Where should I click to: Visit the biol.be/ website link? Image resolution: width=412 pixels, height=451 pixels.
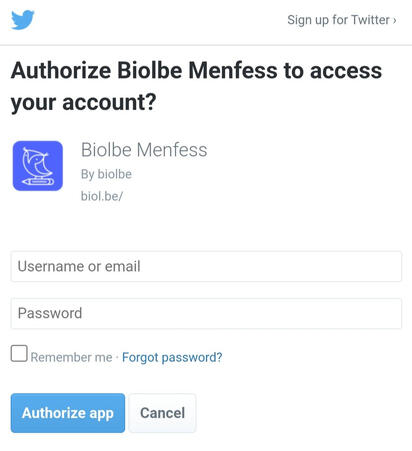tap(102, 196)
